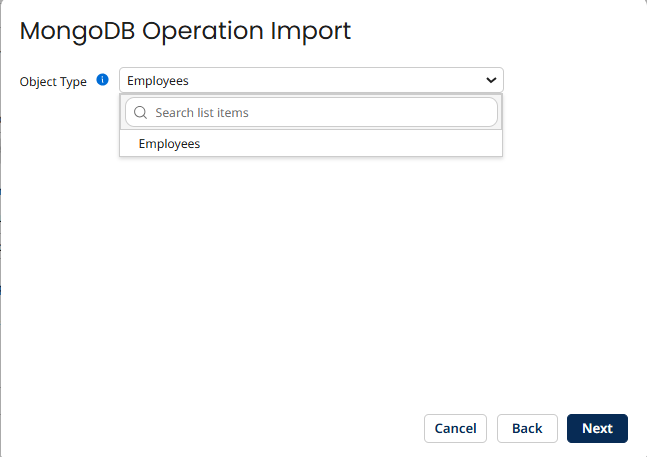Image resolution: width=647 pixels, height=457 pixels.
Task: Select Employees from the dropdown list
Action: pos(169,144)
